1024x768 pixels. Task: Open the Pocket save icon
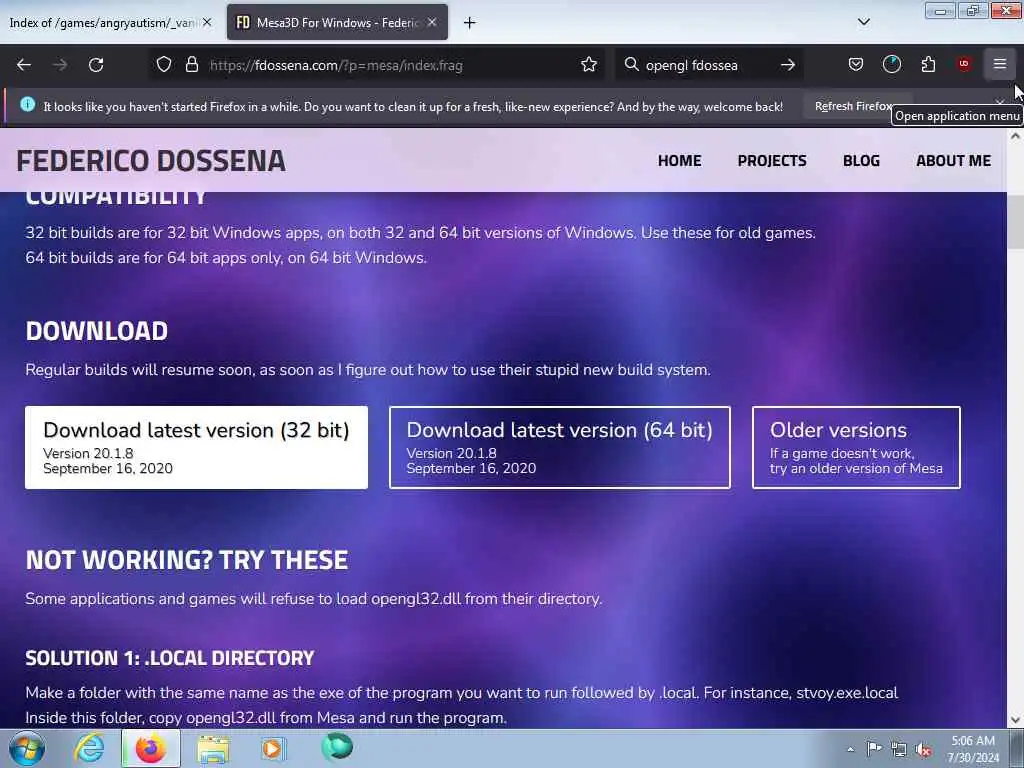coord(856,64)
